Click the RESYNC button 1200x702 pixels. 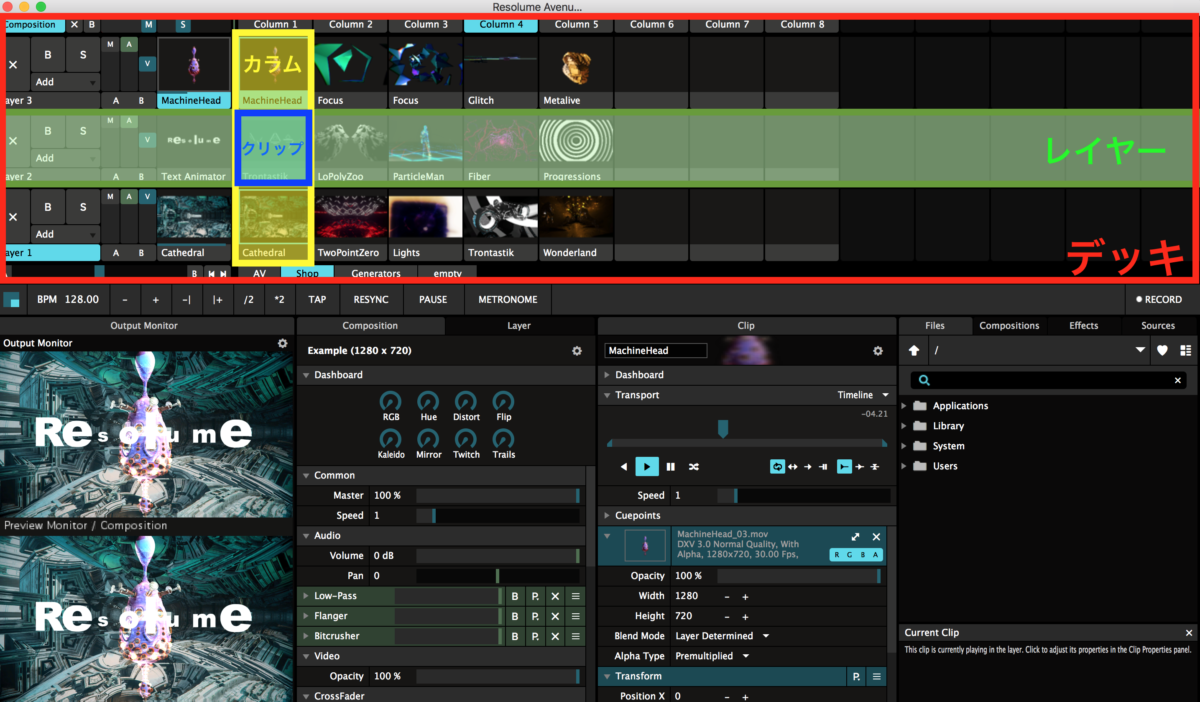click(371, 299)
